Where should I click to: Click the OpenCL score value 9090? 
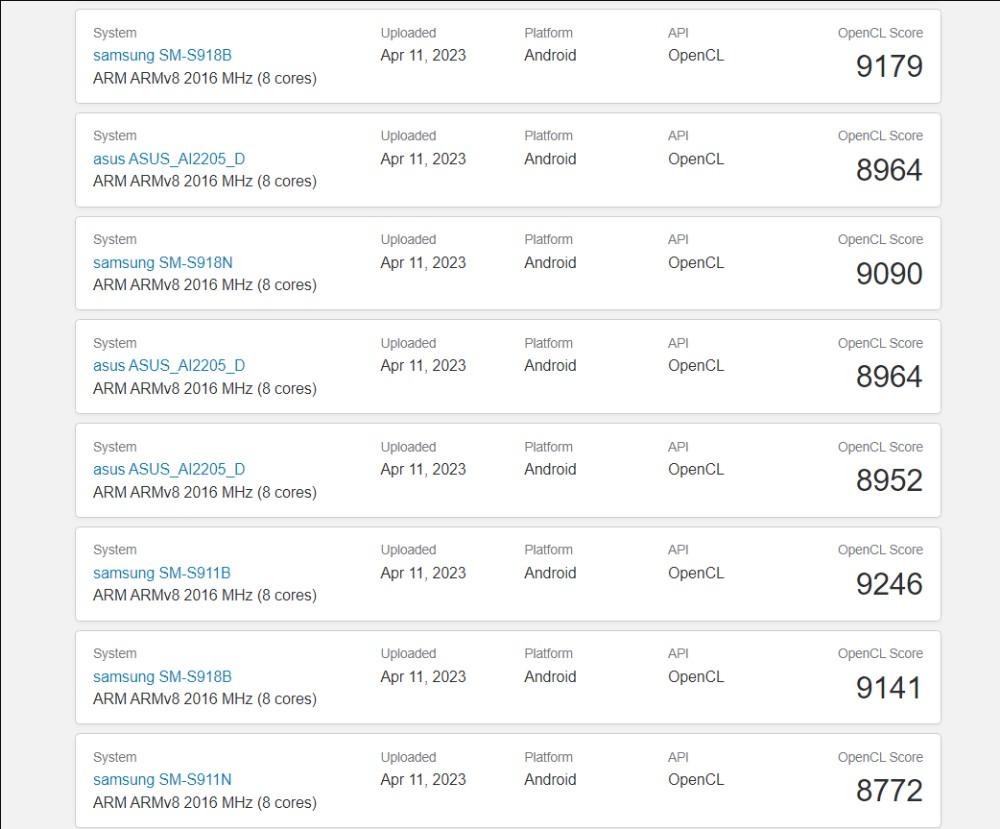point(888,274)
